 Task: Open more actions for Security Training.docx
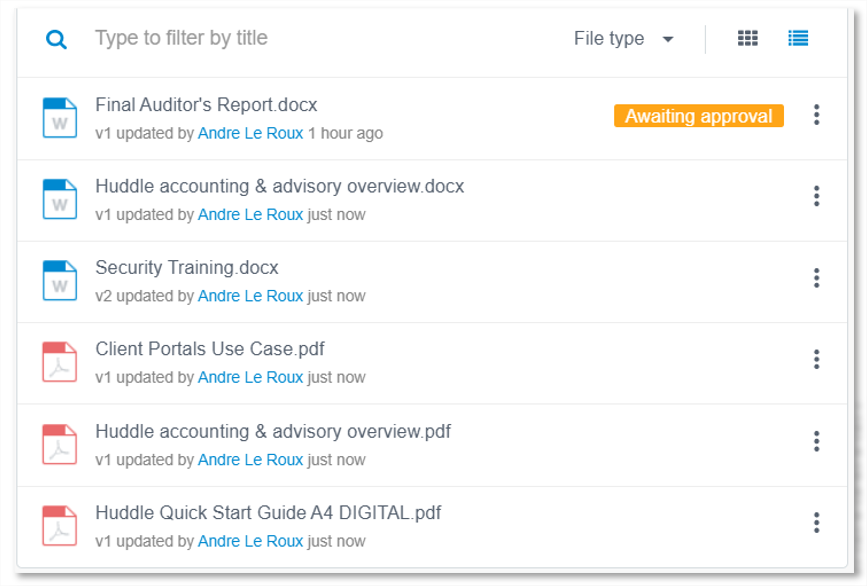click(x=816, y=278)
